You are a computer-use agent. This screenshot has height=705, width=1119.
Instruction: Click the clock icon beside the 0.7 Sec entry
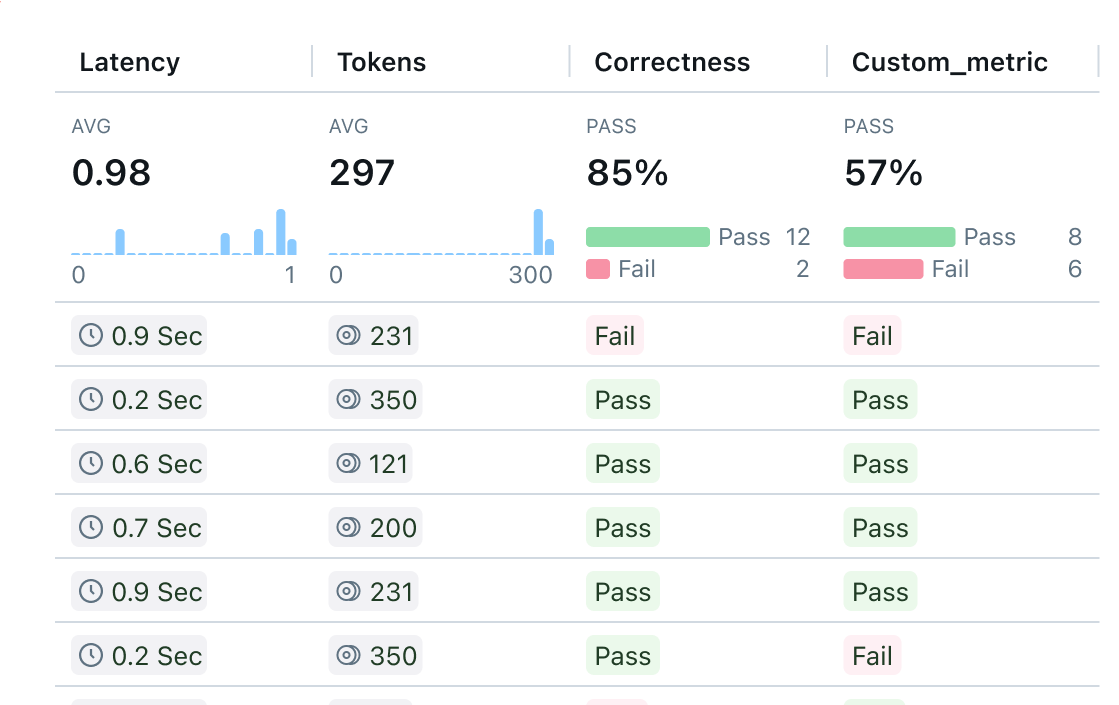tap(90, 527)
